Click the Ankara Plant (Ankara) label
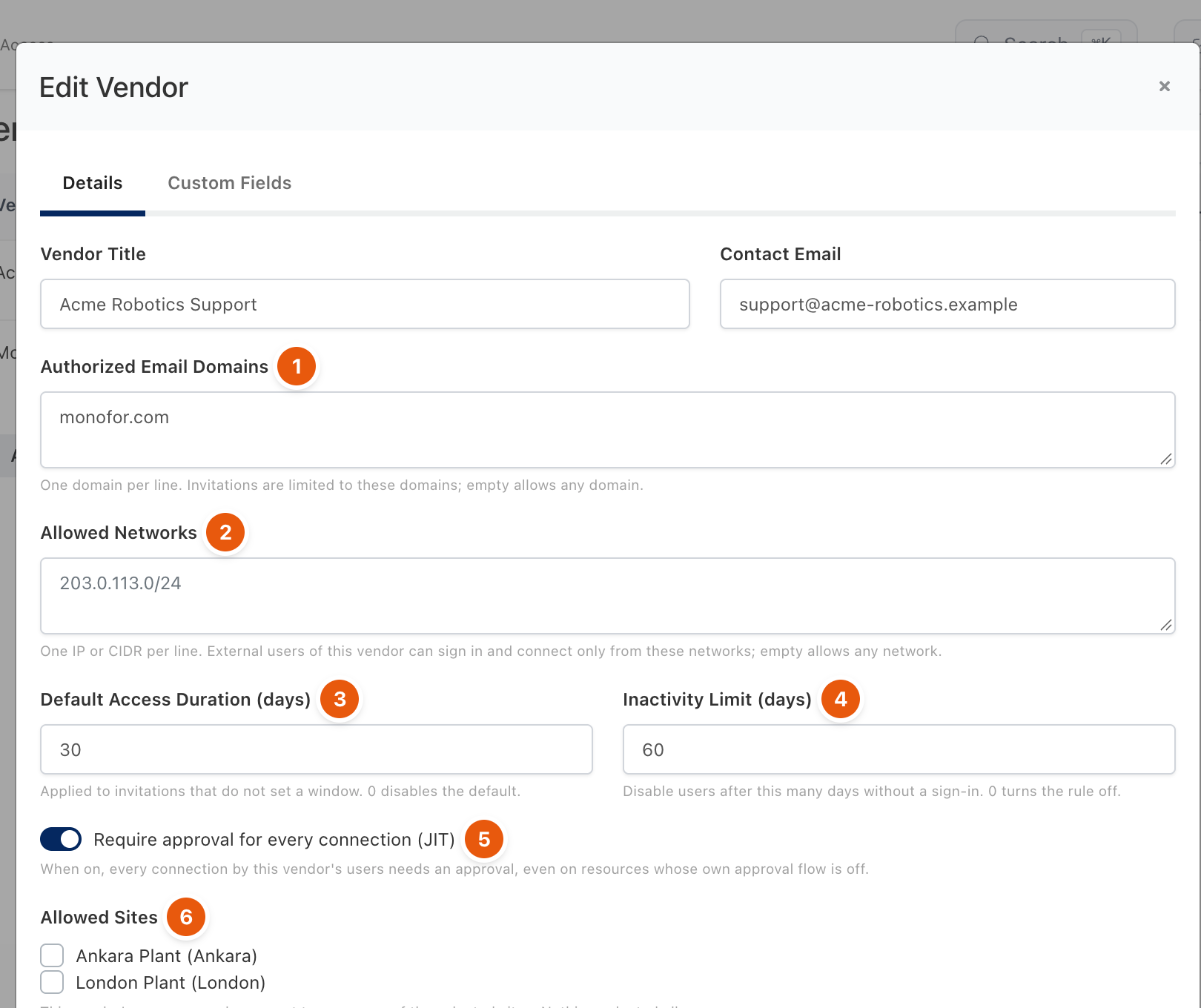The width and height of the screenshot is (1201, 1008). (x=167, y=955)
